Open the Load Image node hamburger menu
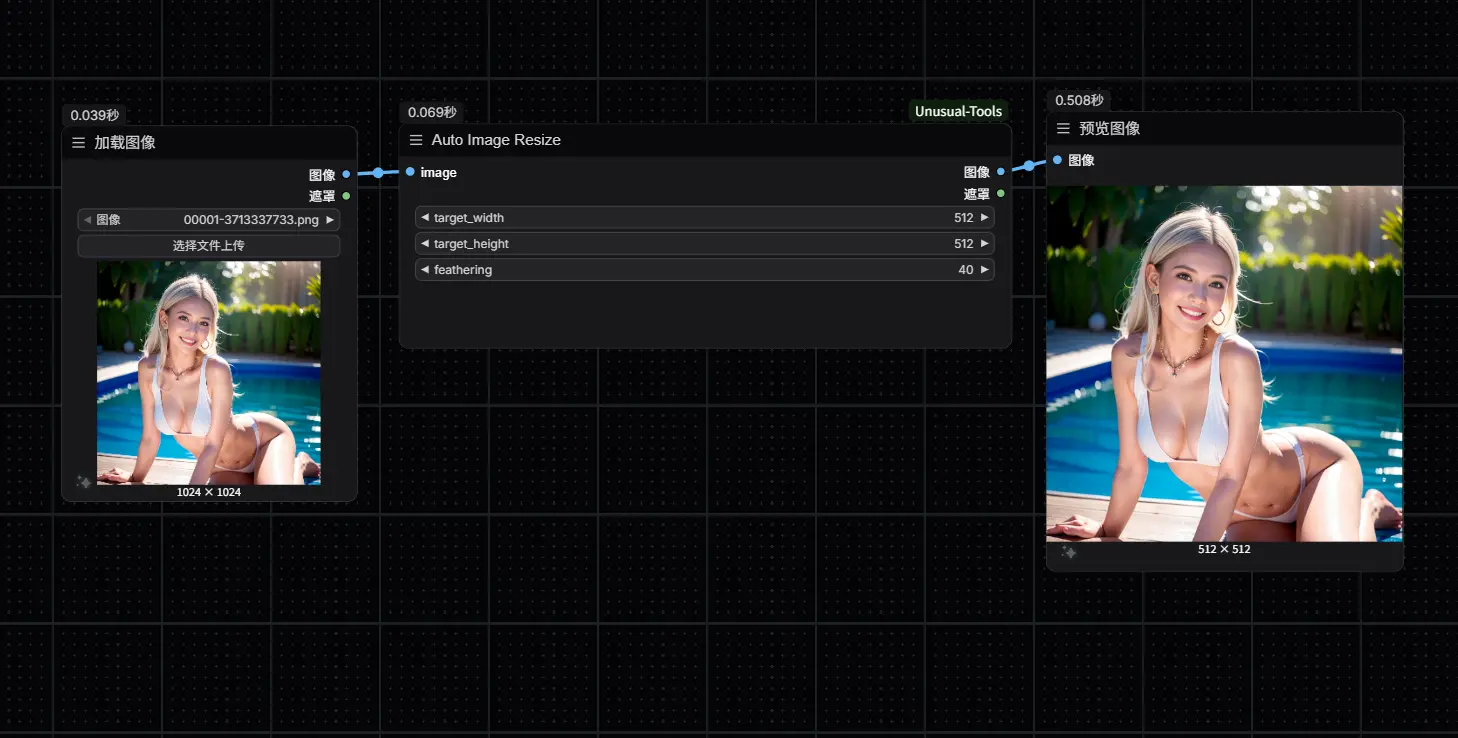Viewport: 1458px width, 738px height. [x=78, y=143]
